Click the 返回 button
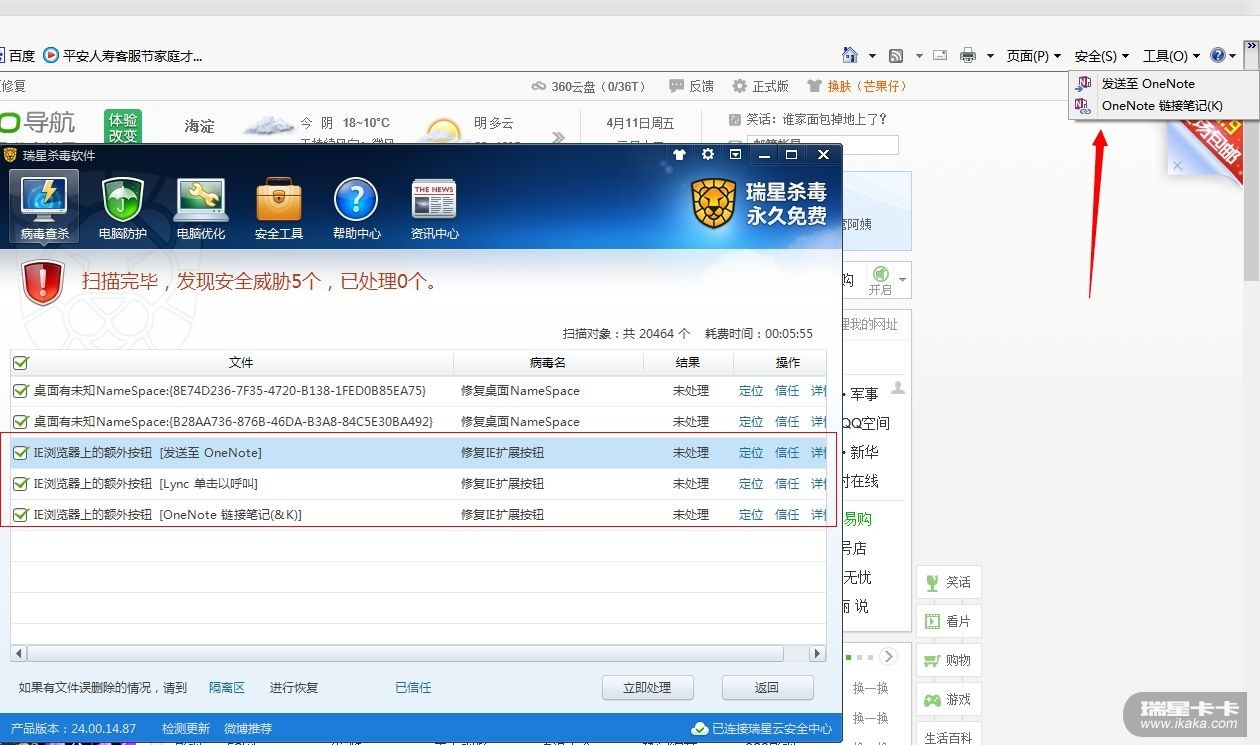Image resolution: width=1260 pixels, height=745 pixels. (x=767, y=688)
